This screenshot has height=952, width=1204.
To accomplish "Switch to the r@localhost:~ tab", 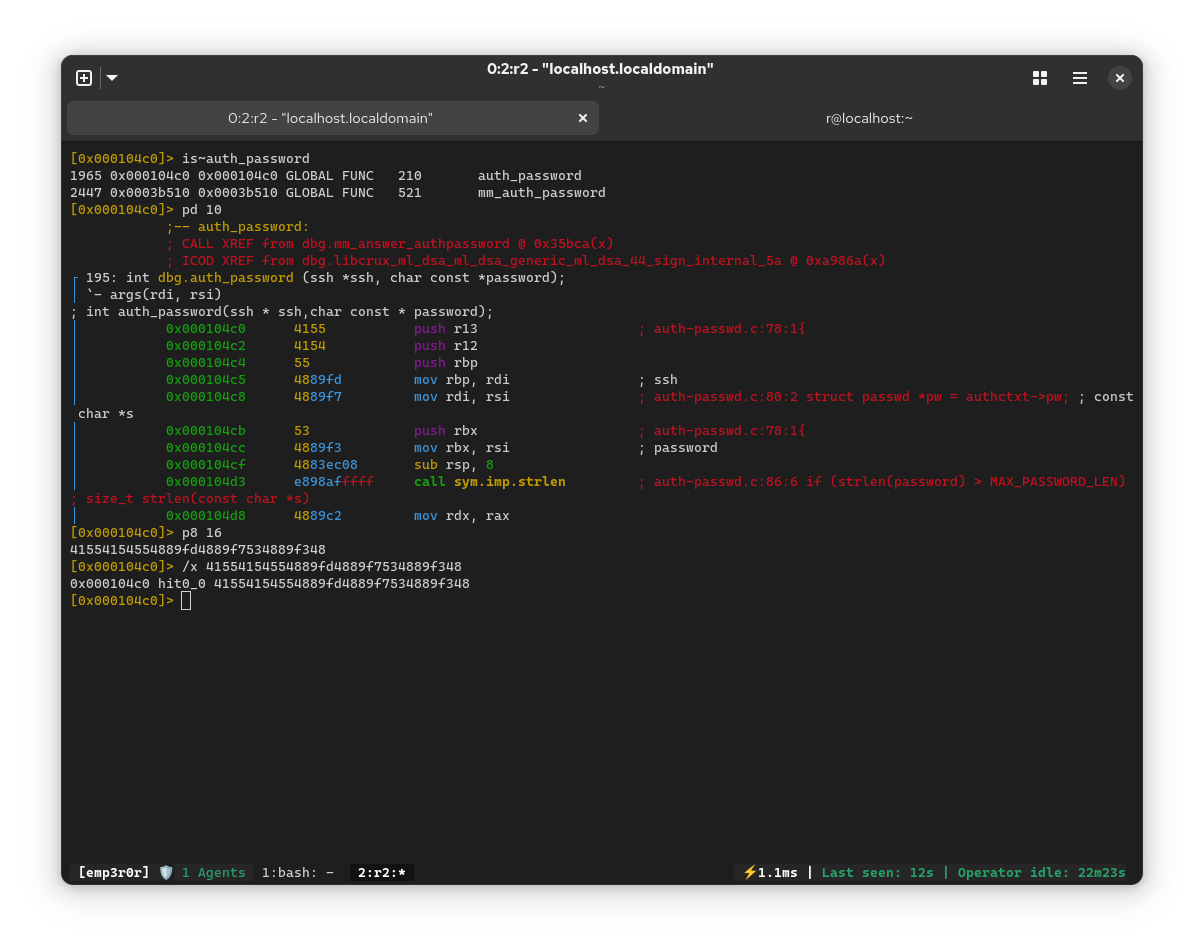I will [x=869, y=118].
